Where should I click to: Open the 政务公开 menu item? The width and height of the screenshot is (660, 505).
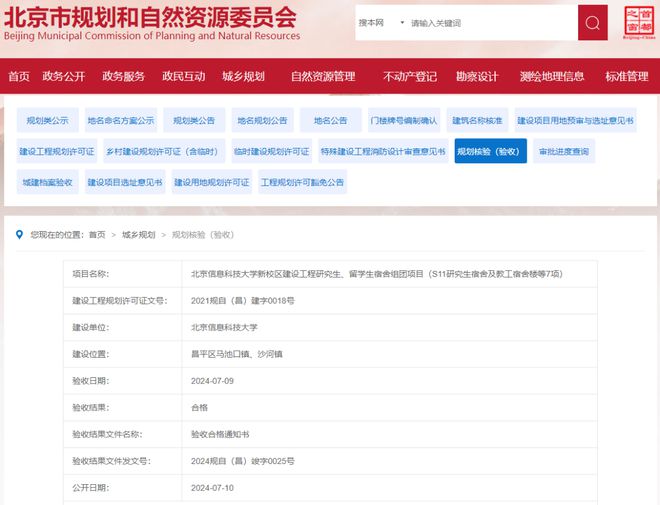64,77
